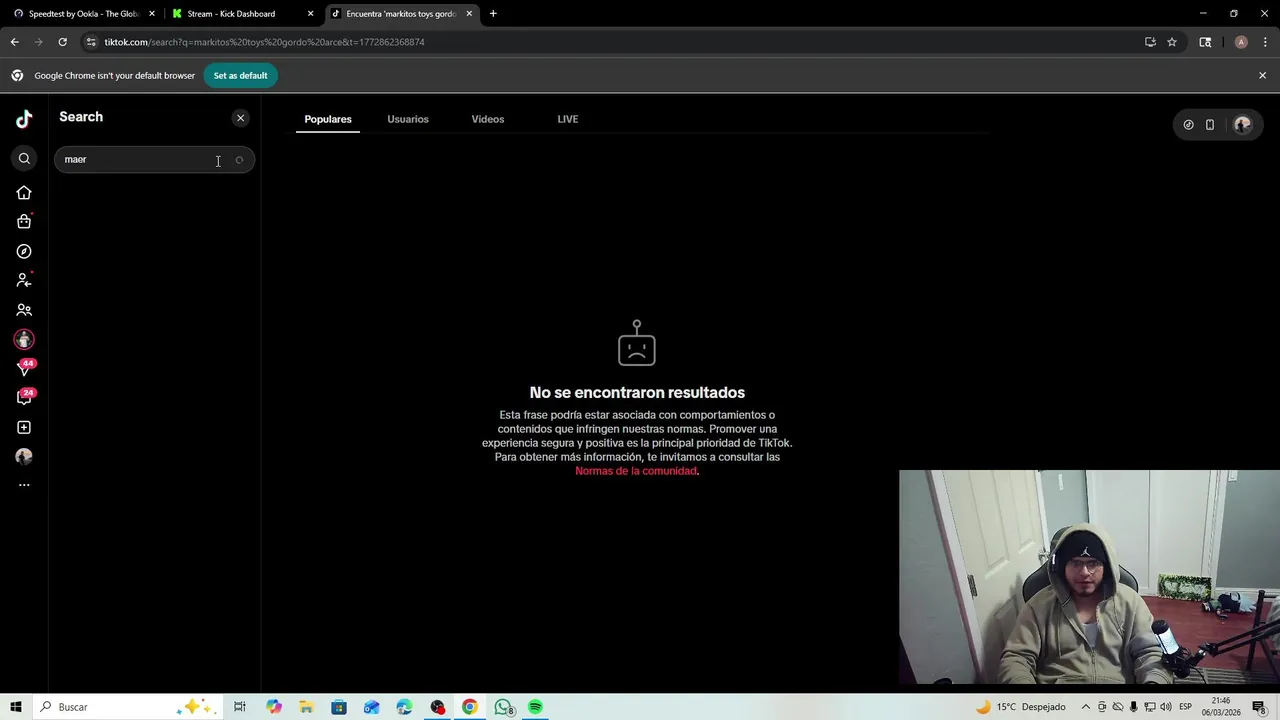Show hidden system tray icons chevron
Viewport: 1280px width, 720px height.
pos(1087,707)
